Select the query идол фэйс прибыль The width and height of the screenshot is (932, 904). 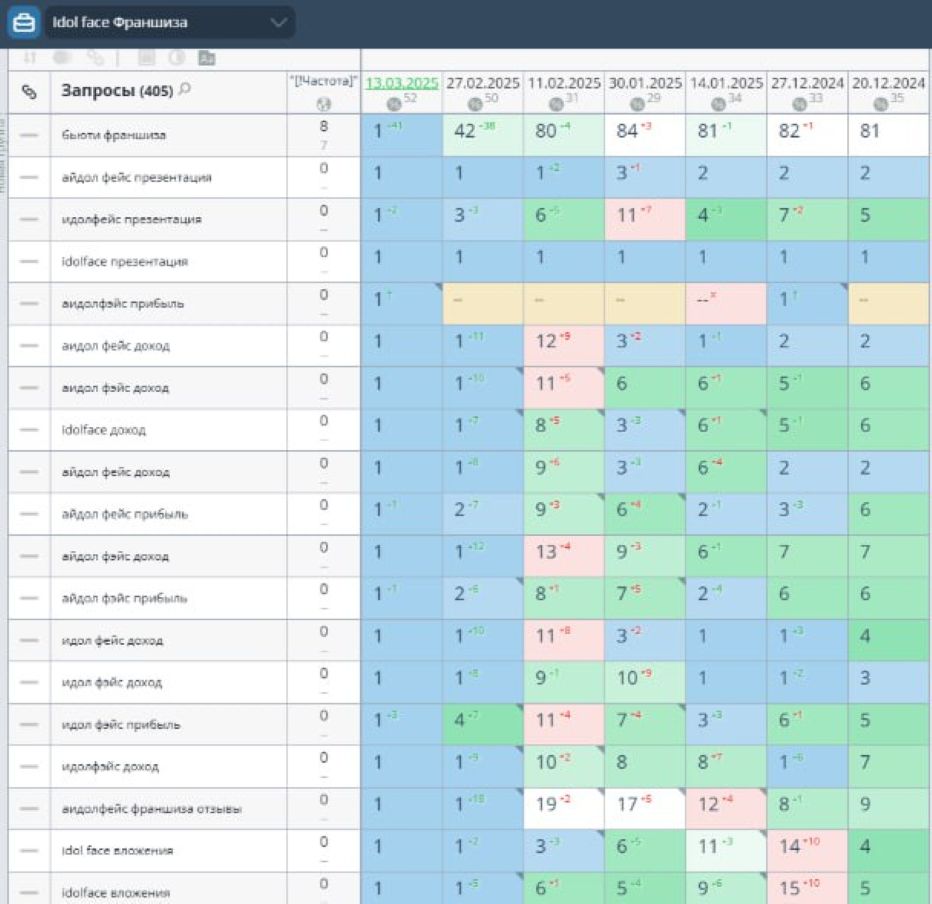121,725
